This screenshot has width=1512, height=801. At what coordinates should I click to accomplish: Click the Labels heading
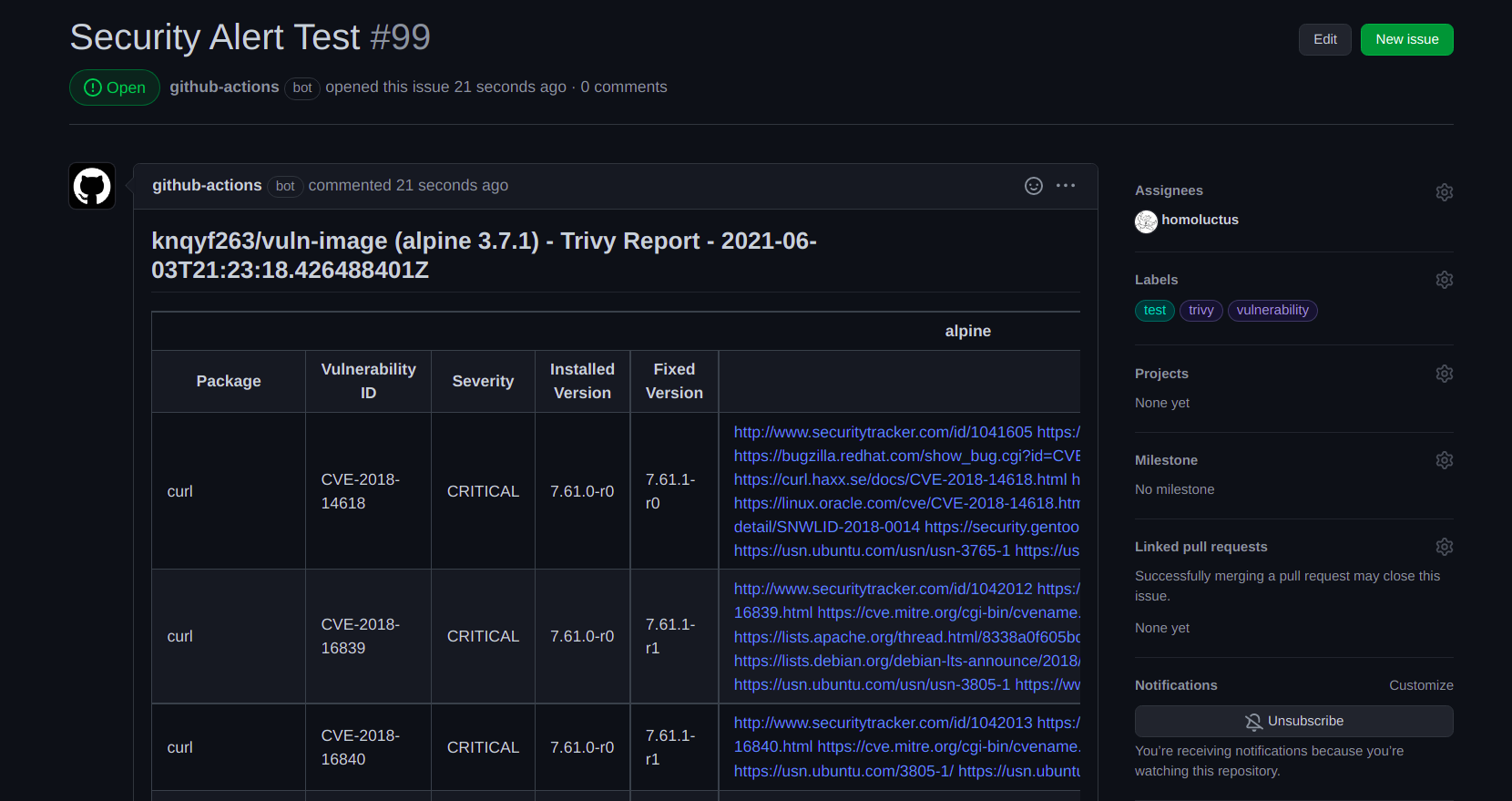1157,280
